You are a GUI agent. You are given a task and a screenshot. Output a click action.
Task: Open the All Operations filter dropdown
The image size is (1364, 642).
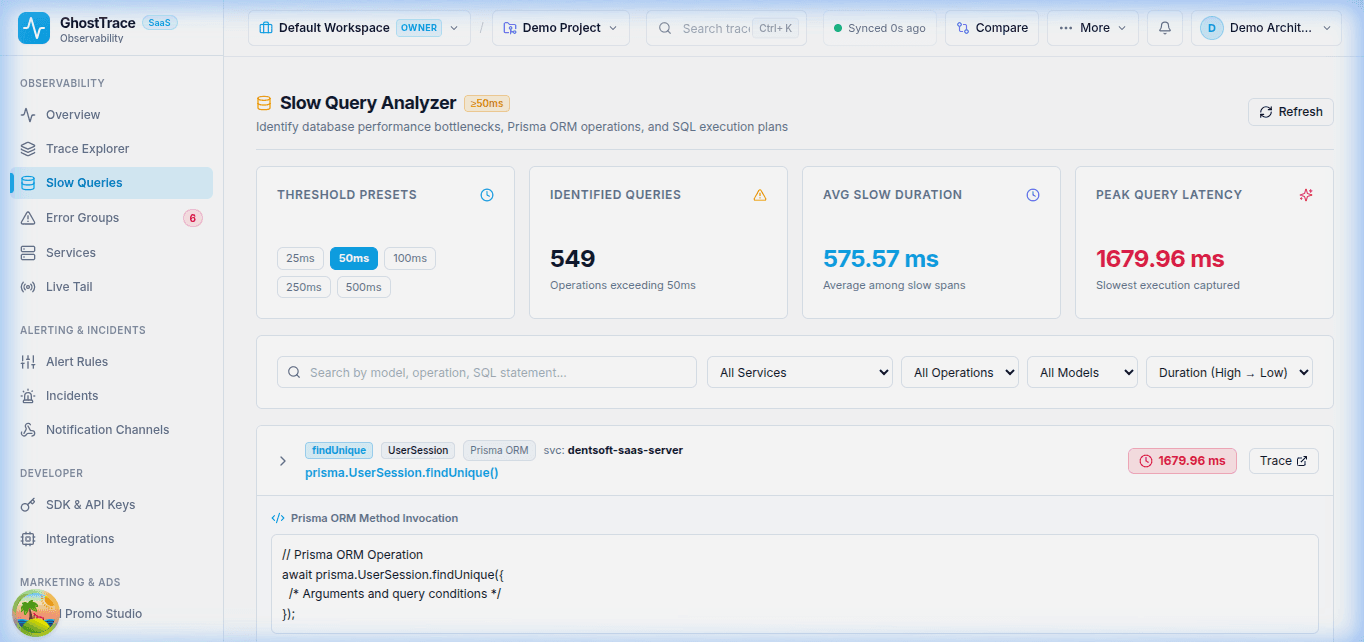click(x=960, y=372)
